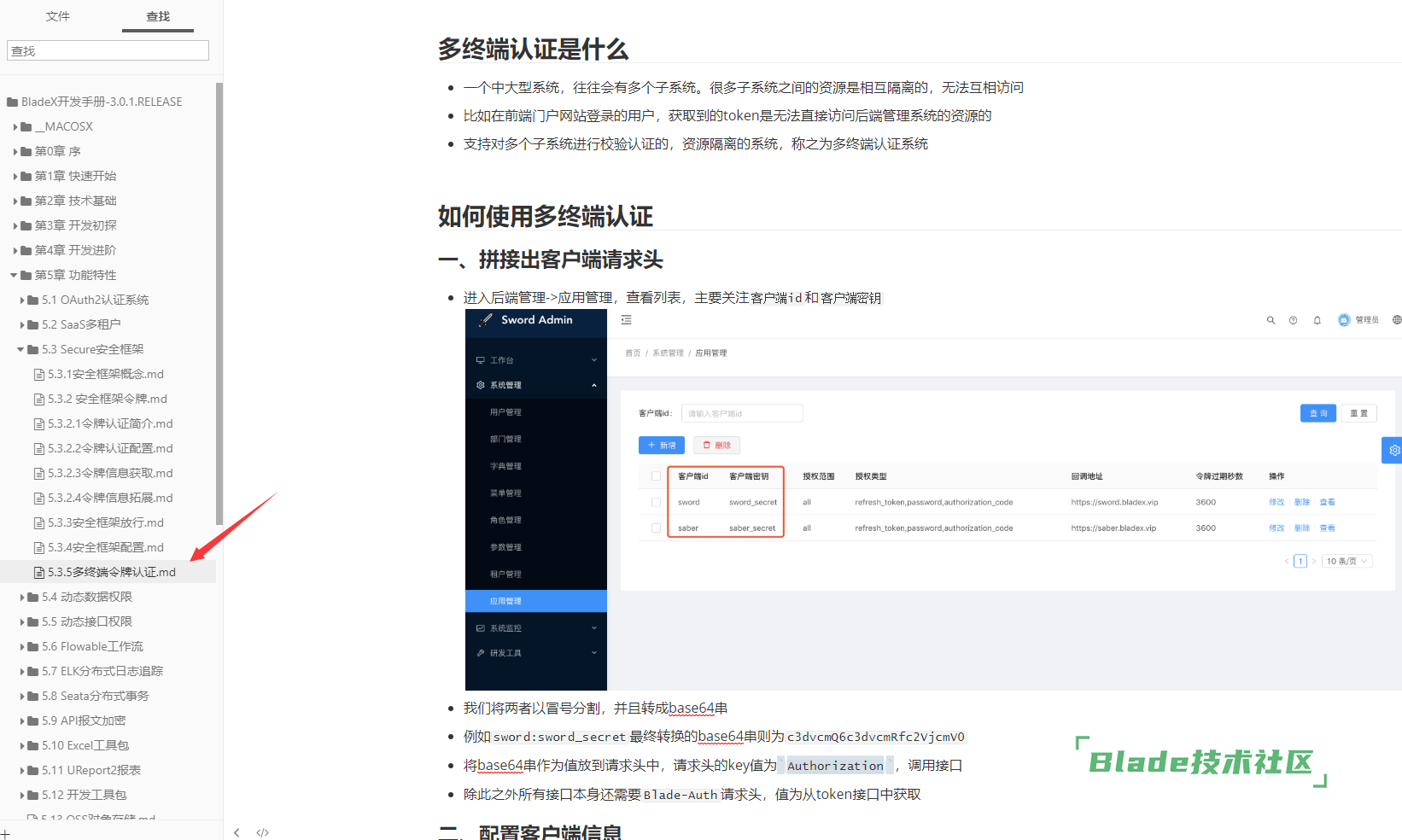
Task: Expand the __MACOSX folder arrow
Action: click(15, 126)
